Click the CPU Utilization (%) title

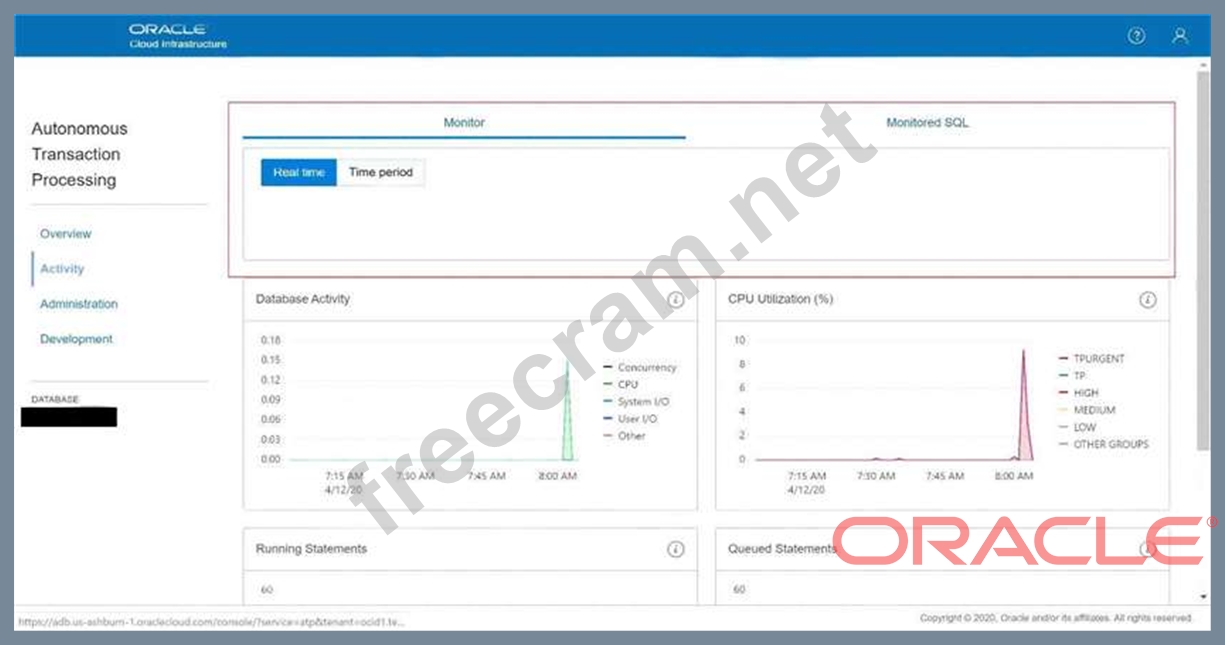781,299
